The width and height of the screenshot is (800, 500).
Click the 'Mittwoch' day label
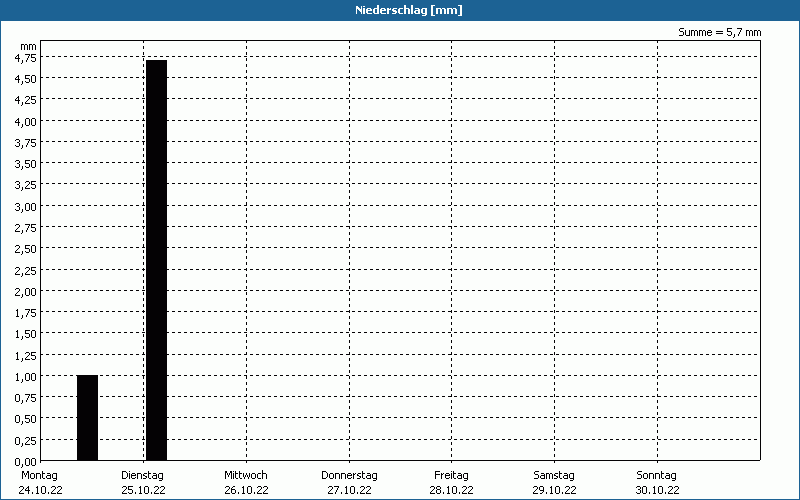tap(246, 476)
